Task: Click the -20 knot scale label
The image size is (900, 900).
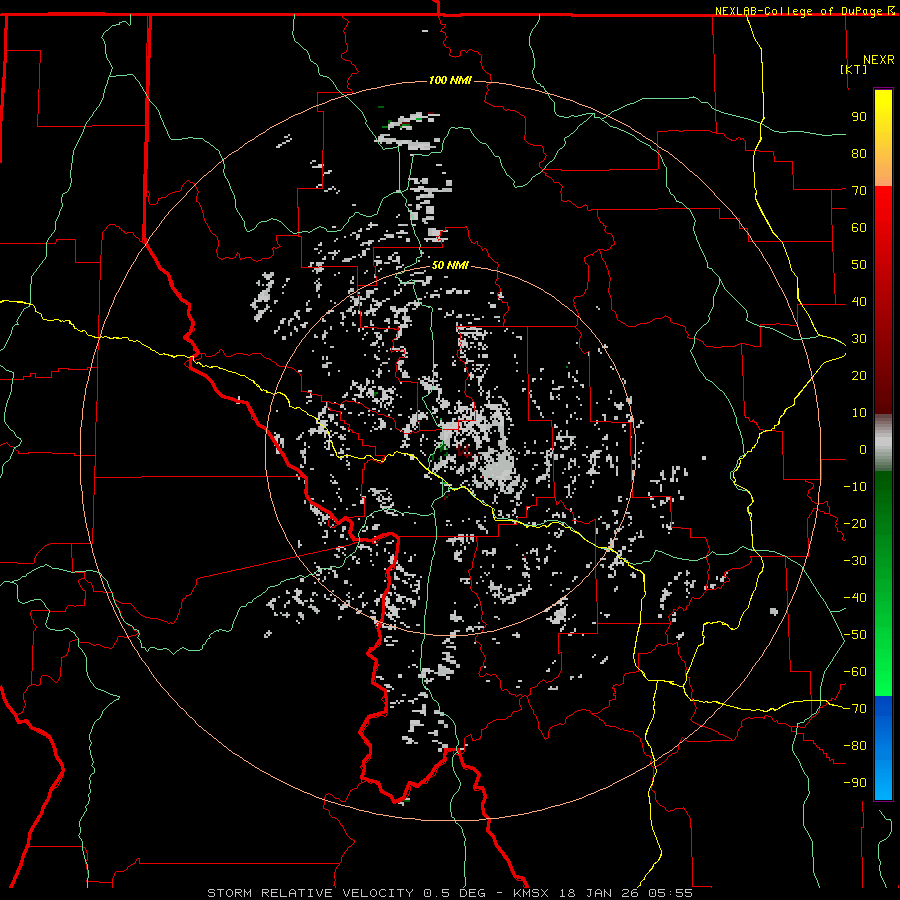Action: (x=855, y=523)
